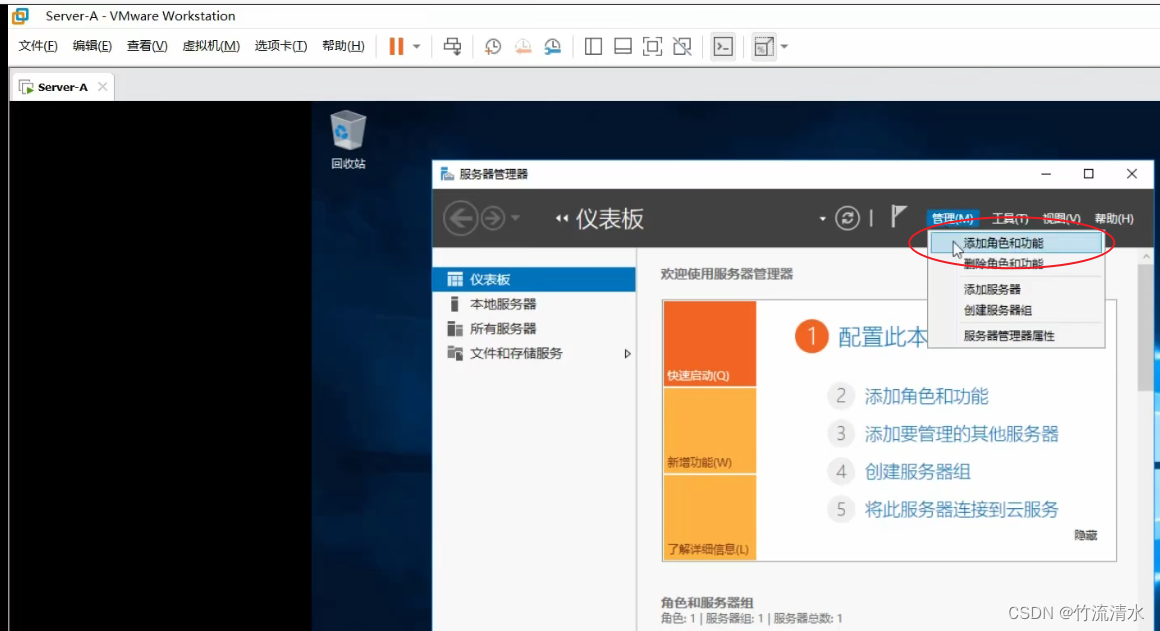This screenshot has width=1160, height=631.
Task: Select the Server-A tab
Action: click(x=62, y=87)
